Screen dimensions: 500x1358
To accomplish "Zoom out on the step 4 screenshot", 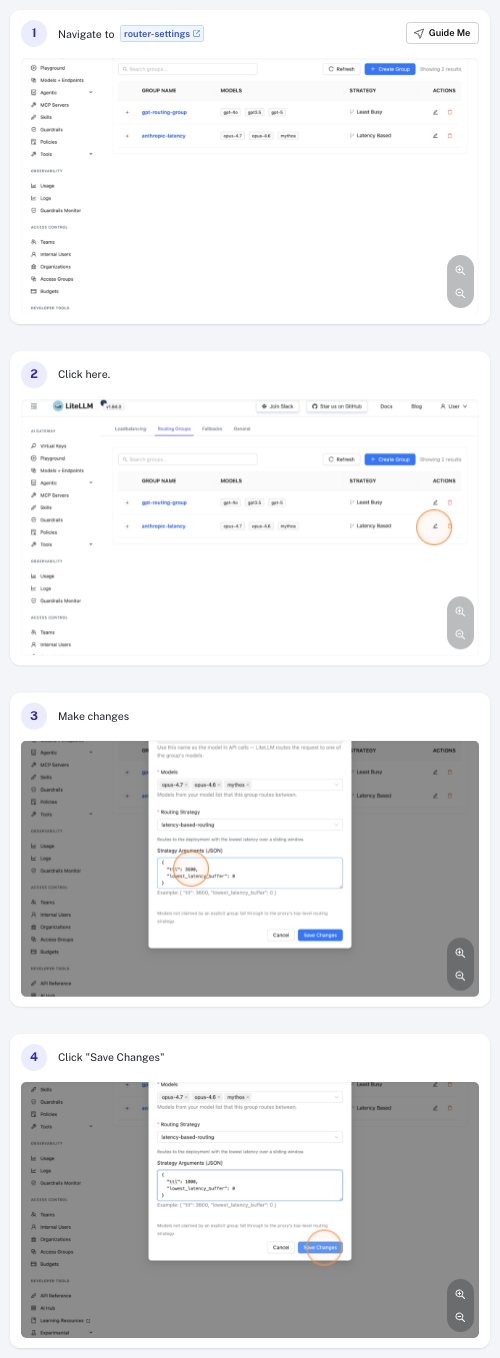I will 460,1317.
